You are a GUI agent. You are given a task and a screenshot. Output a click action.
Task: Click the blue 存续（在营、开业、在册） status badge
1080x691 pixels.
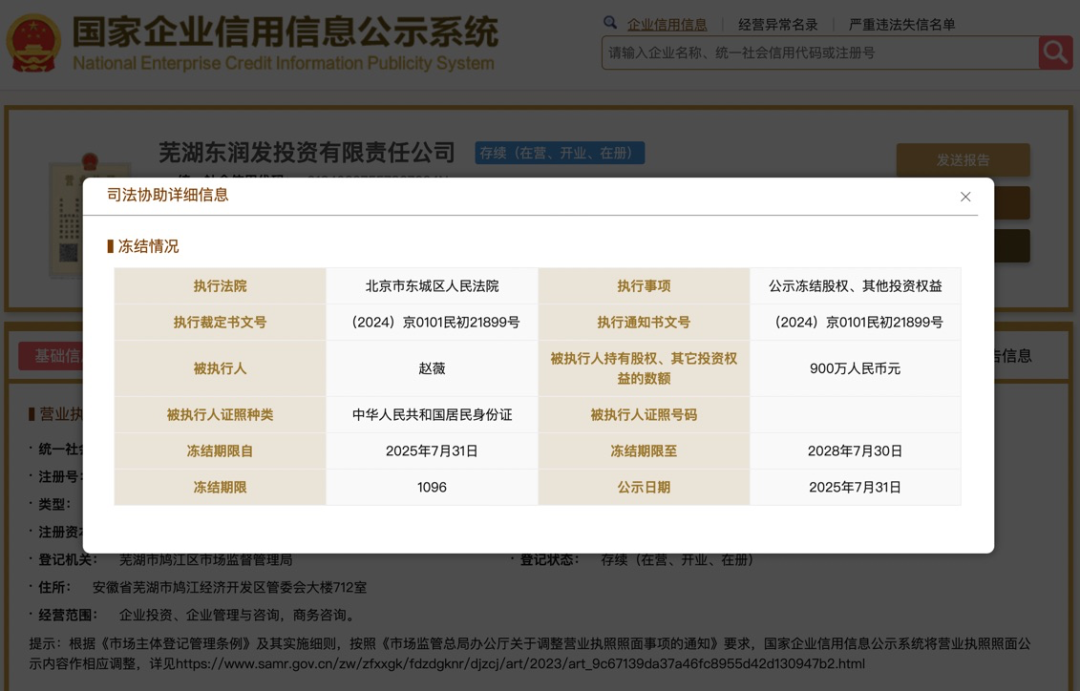[x=560, y=153]
